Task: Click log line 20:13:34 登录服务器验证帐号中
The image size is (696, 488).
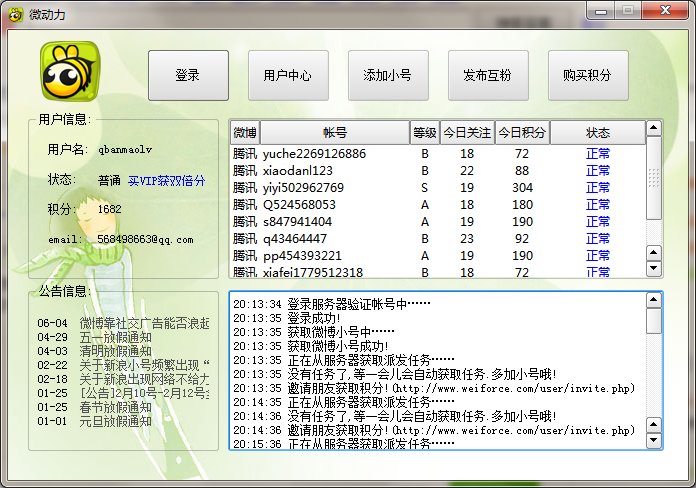Action: pyautogui.click(x=332, y=304)
